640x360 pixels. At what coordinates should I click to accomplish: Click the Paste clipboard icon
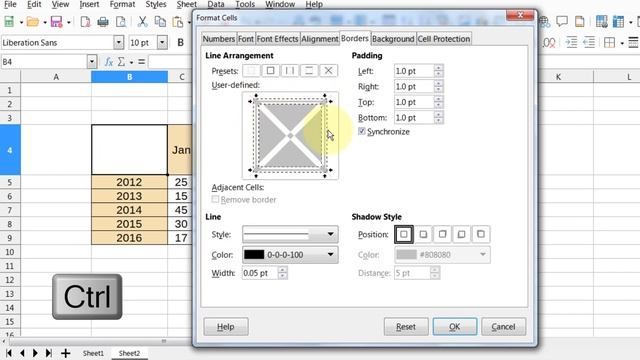(x=178, y=22)
